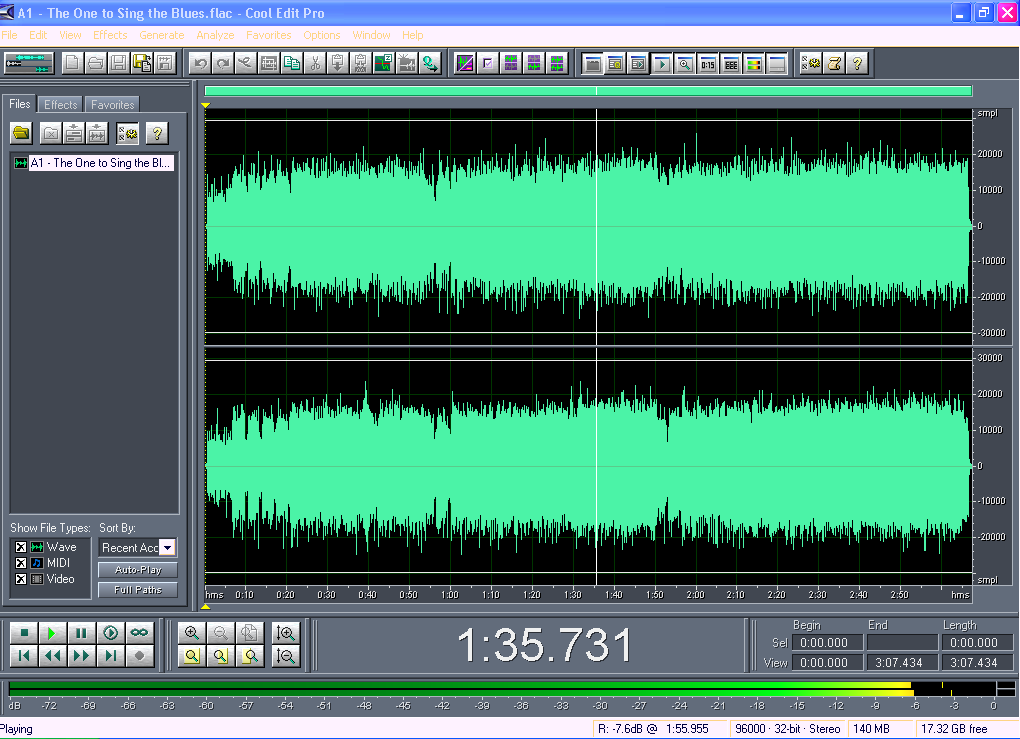Click the Fast Forward button

tap(81, 656)
